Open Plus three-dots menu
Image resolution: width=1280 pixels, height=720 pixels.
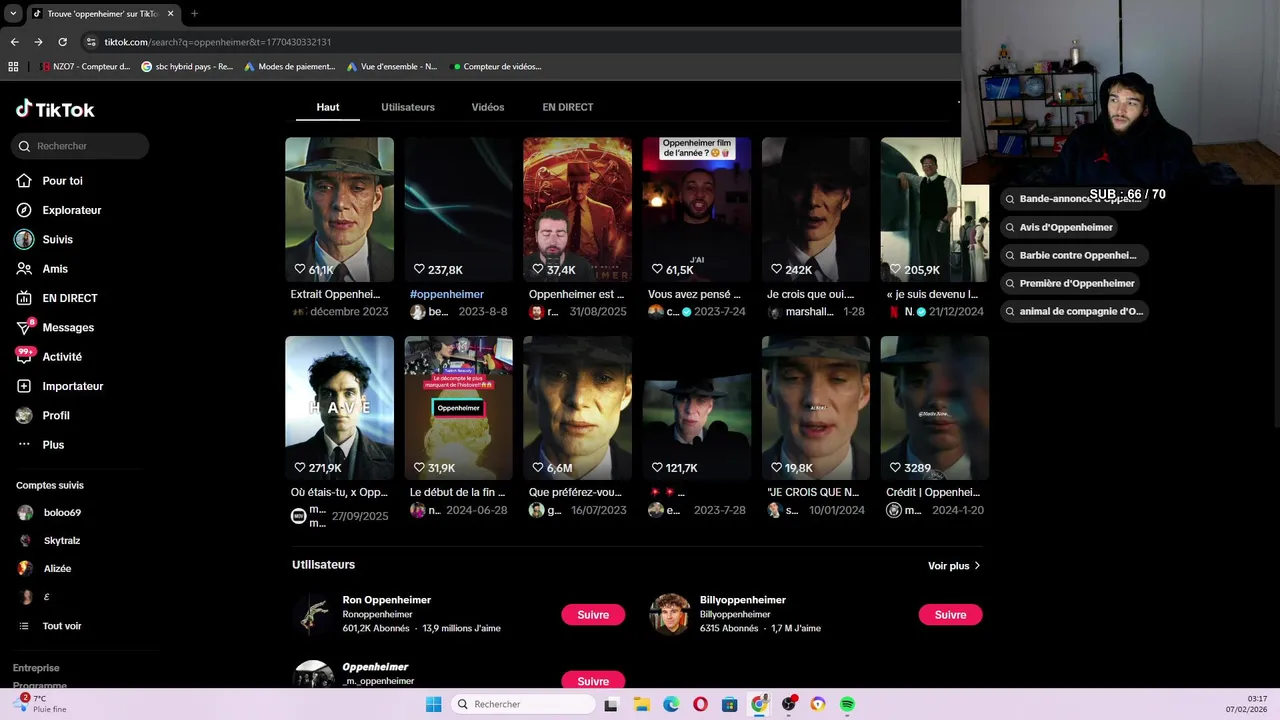[24, 444]
